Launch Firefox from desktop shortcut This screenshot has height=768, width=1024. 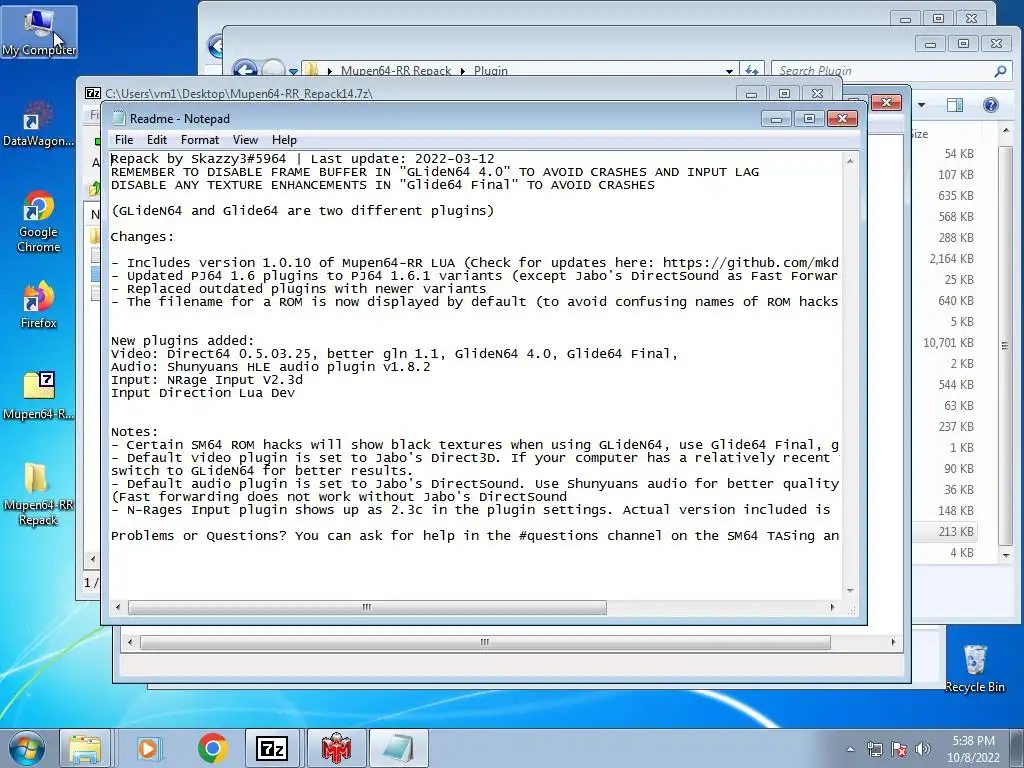(x=38, y=305)
